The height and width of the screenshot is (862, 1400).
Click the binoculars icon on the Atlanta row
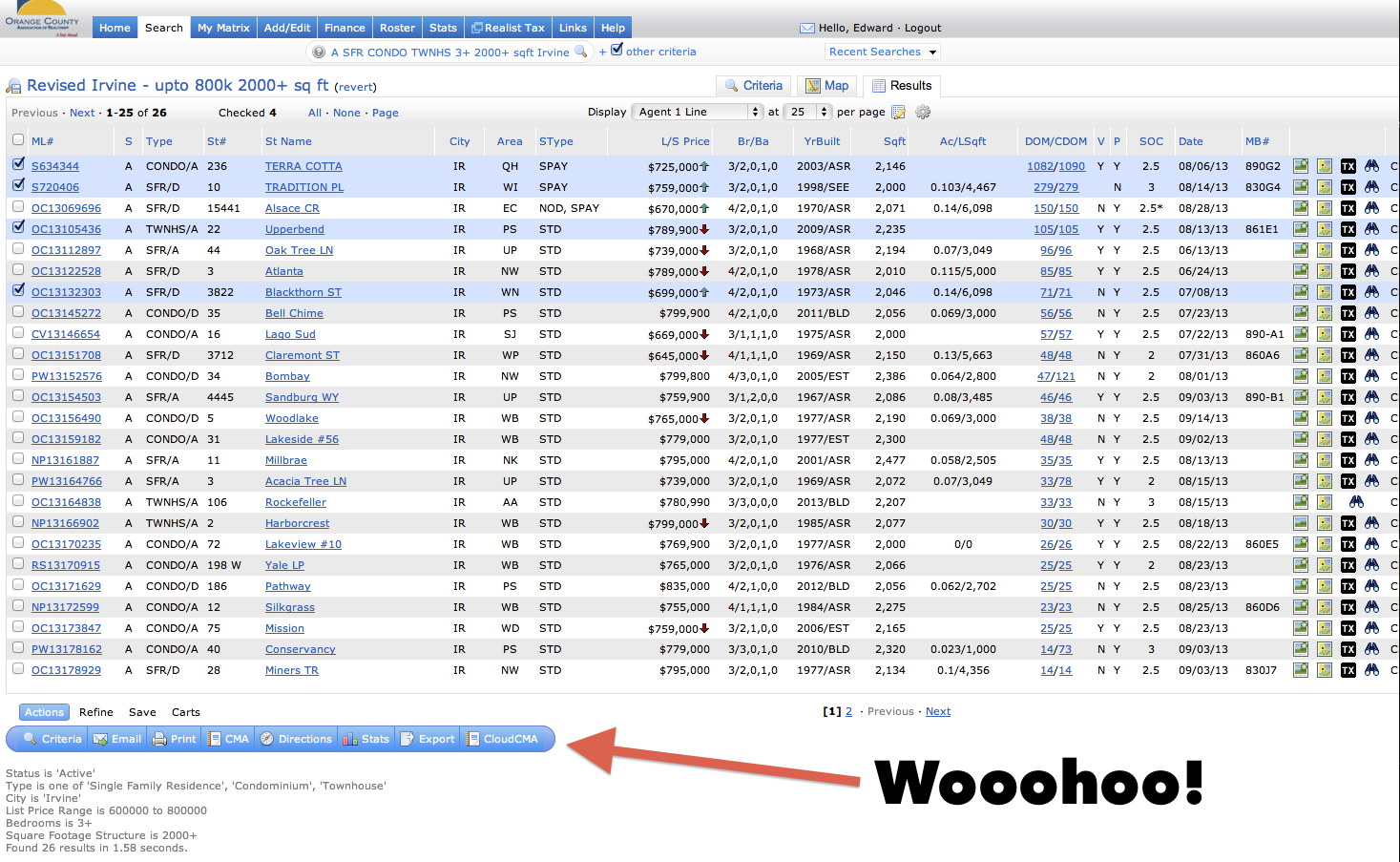[x=1371, y=270]
